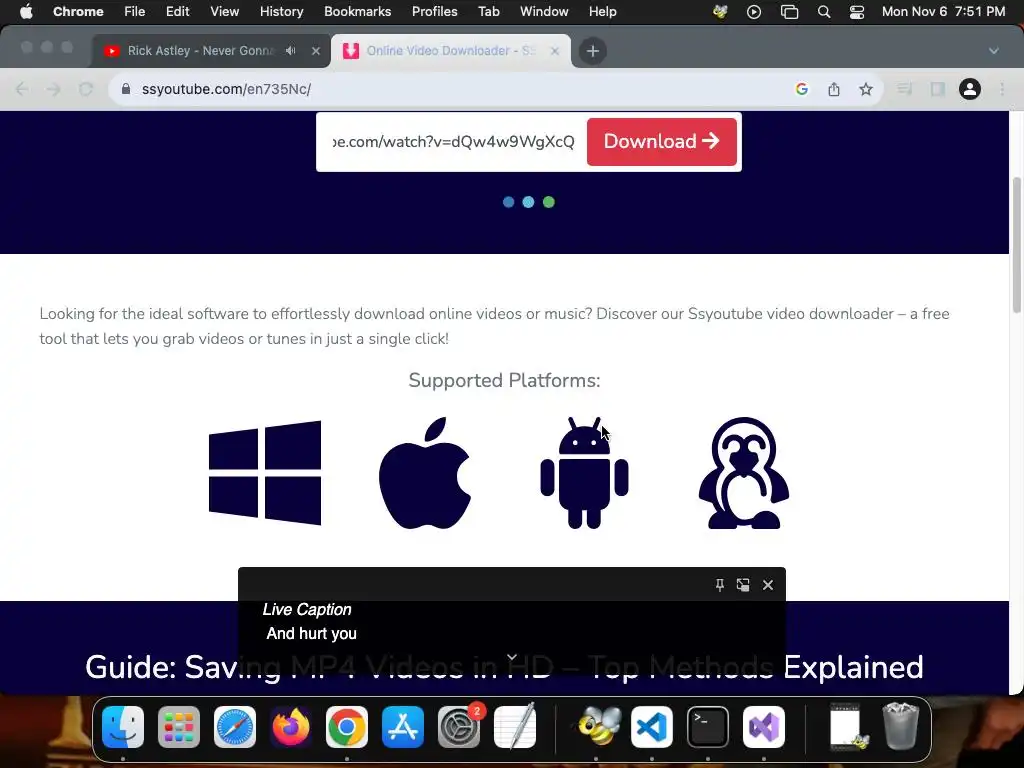Open Finder from the Dock
This screenshot has height=768, width=1024.
123,727
